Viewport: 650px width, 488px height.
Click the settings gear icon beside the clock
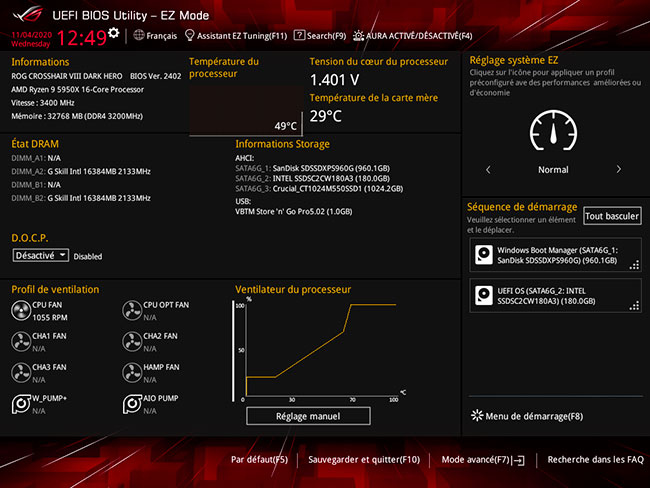pyautogui.click(x=114, y=33)
